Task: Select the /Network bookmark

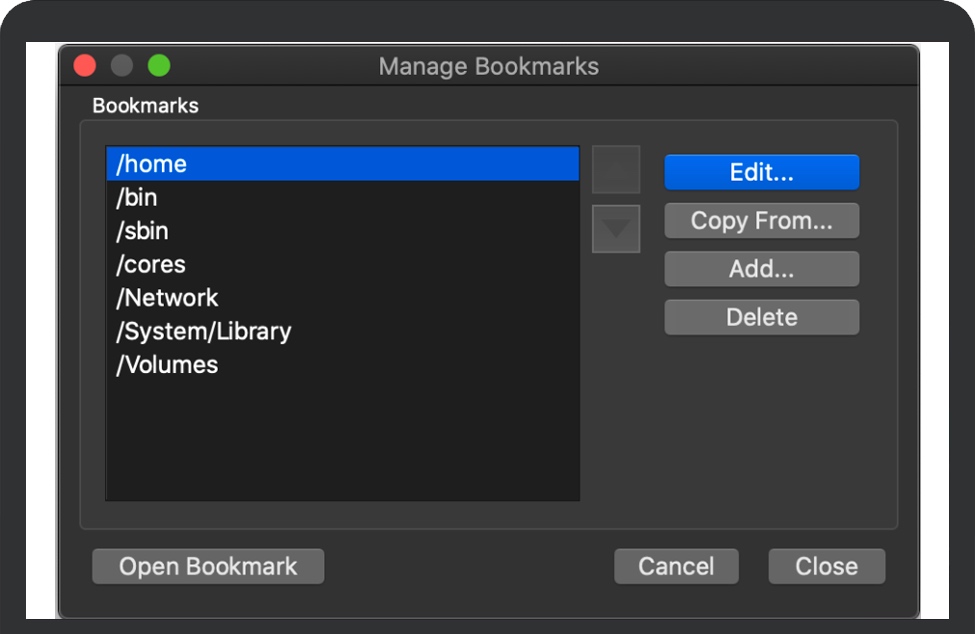Action: pos(342,298)
